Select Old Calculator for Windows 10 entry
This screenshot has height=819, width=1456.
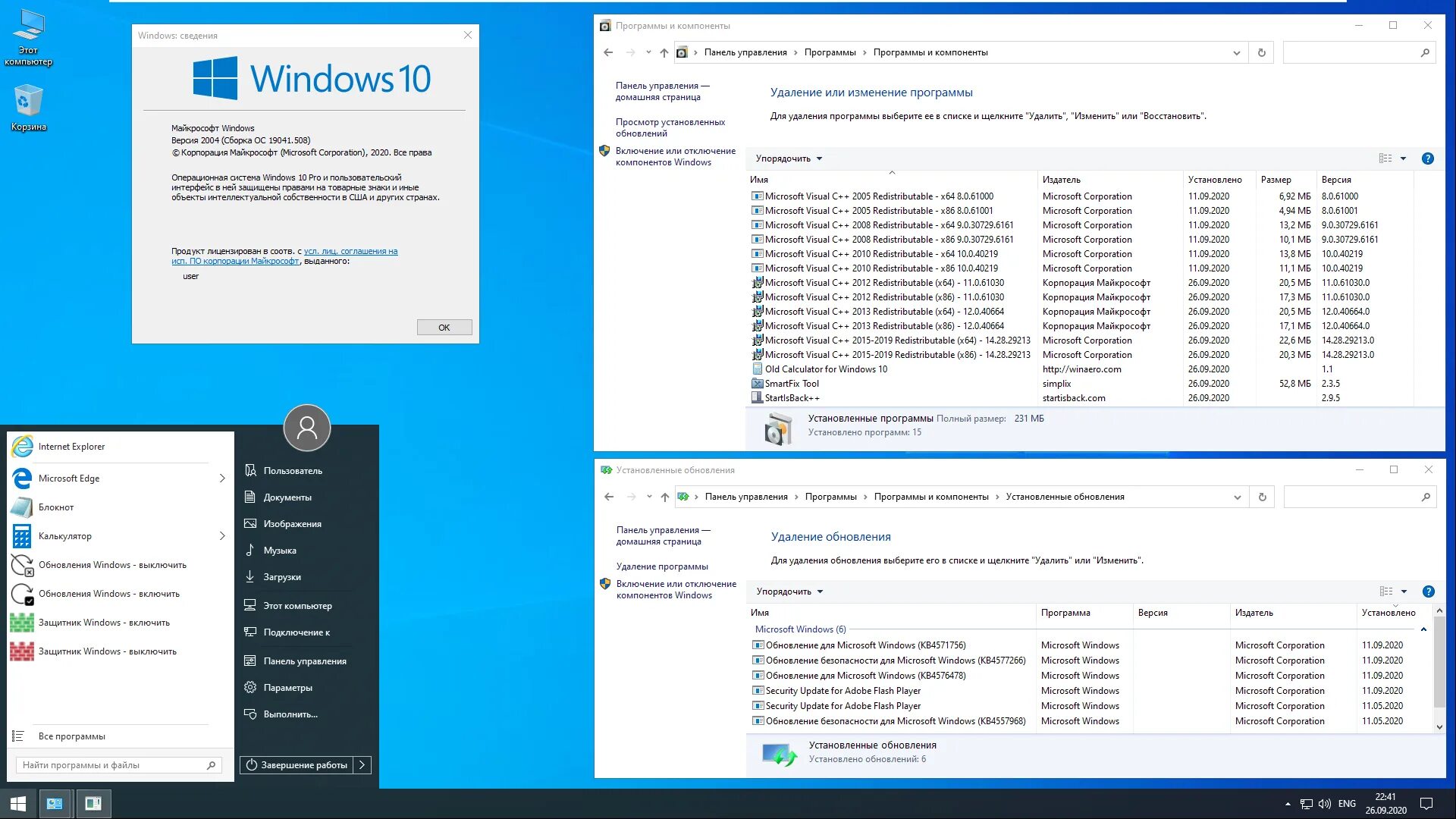point(826,369)
